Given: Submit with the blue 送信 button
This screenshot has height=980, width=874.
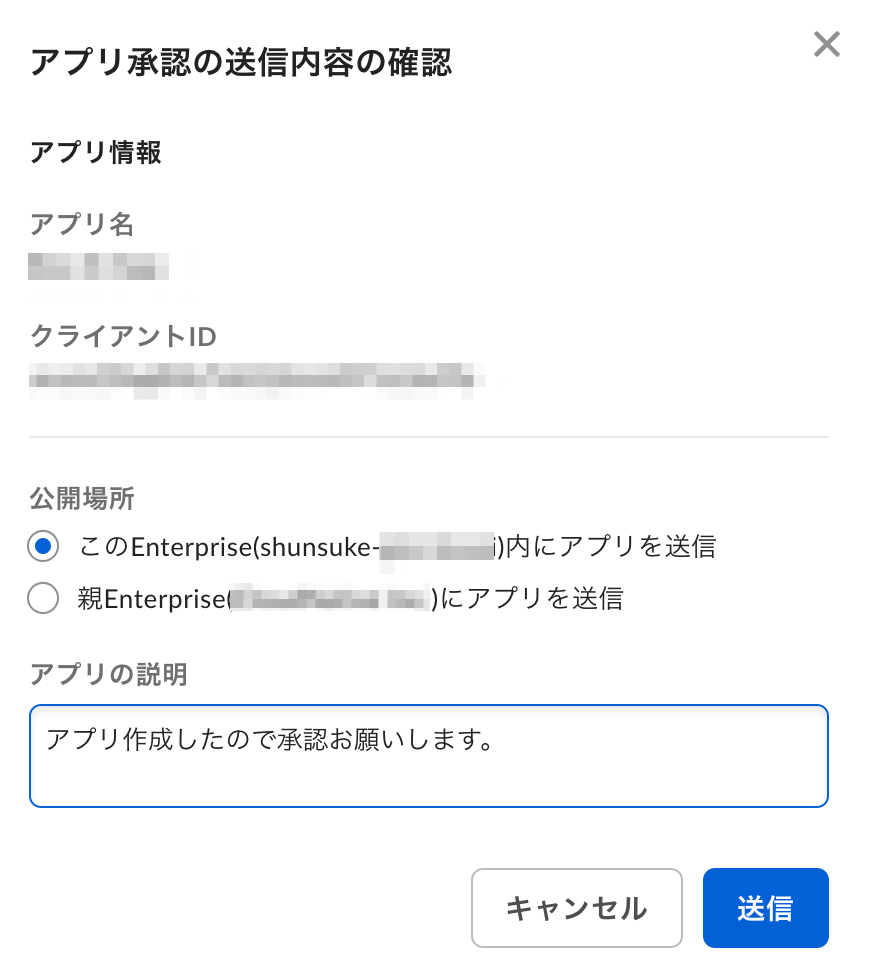Looking at the screenshot, I should pyautogui.click(x=765, y=907).
